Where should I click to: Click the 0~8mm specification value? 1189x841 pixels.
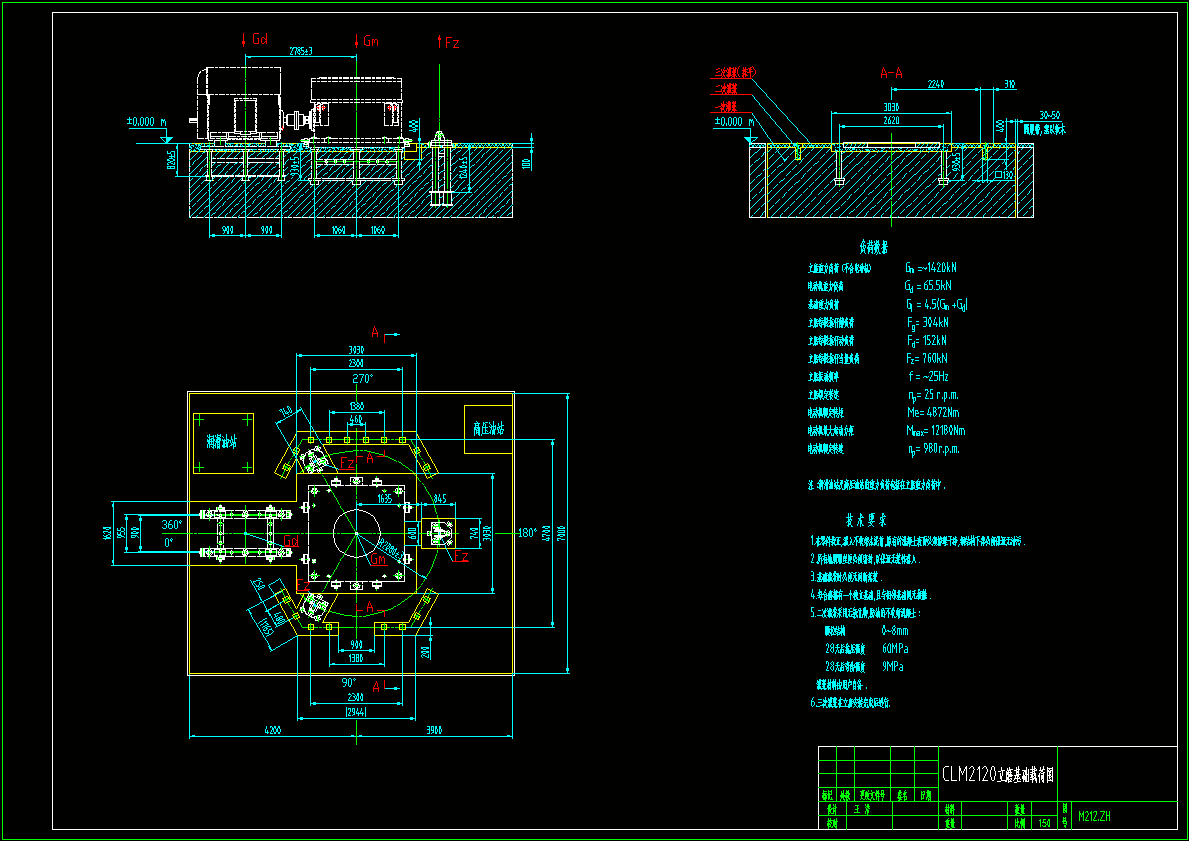895,631
